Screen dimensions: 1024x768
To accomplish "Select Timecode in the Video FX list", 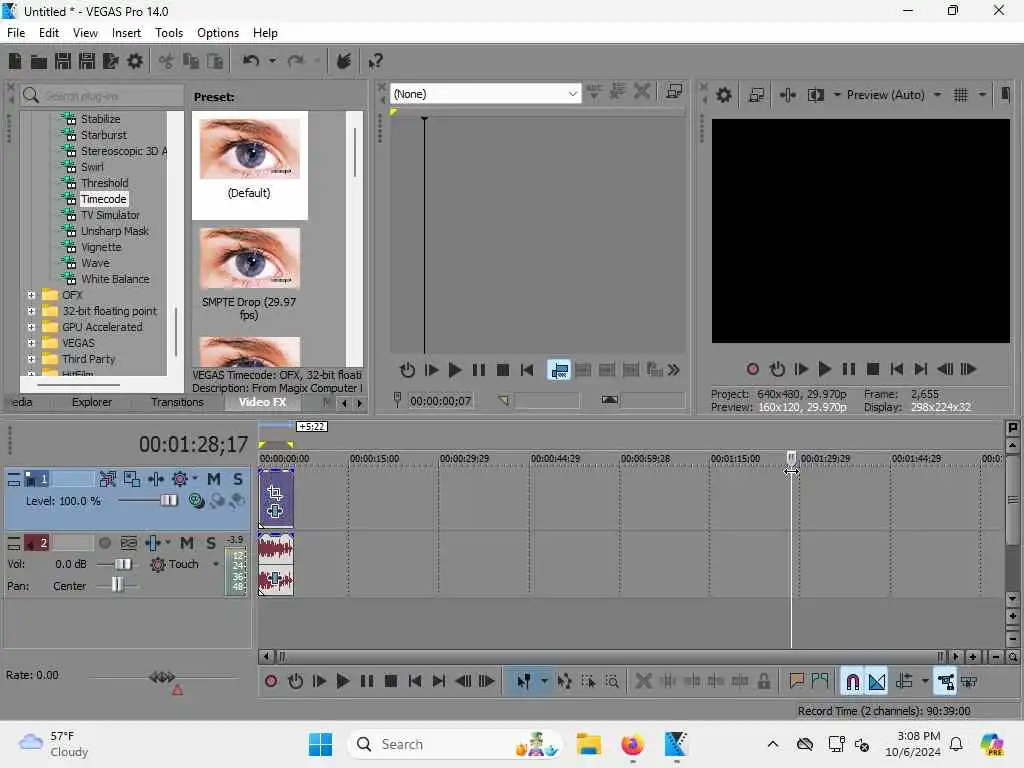I will click(x=103, y=199).
